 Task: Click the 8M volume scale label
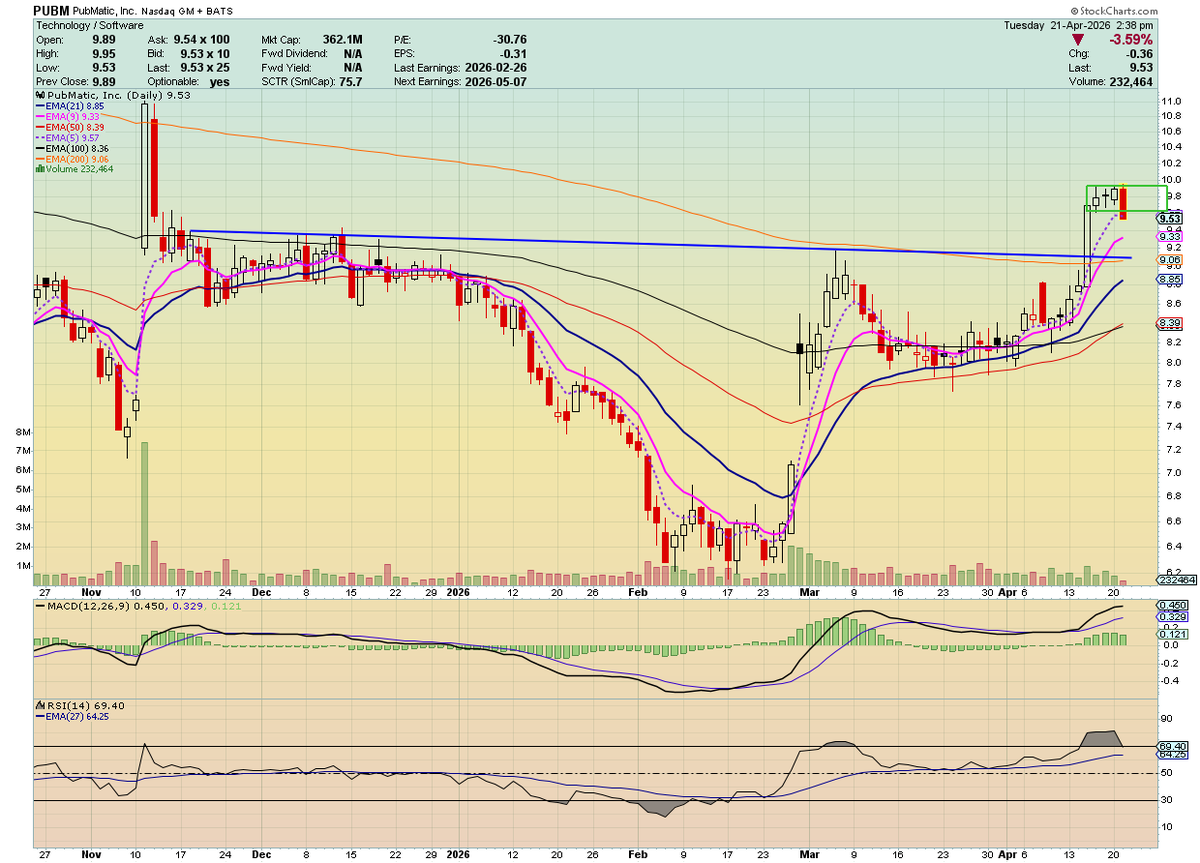[21, 432]
